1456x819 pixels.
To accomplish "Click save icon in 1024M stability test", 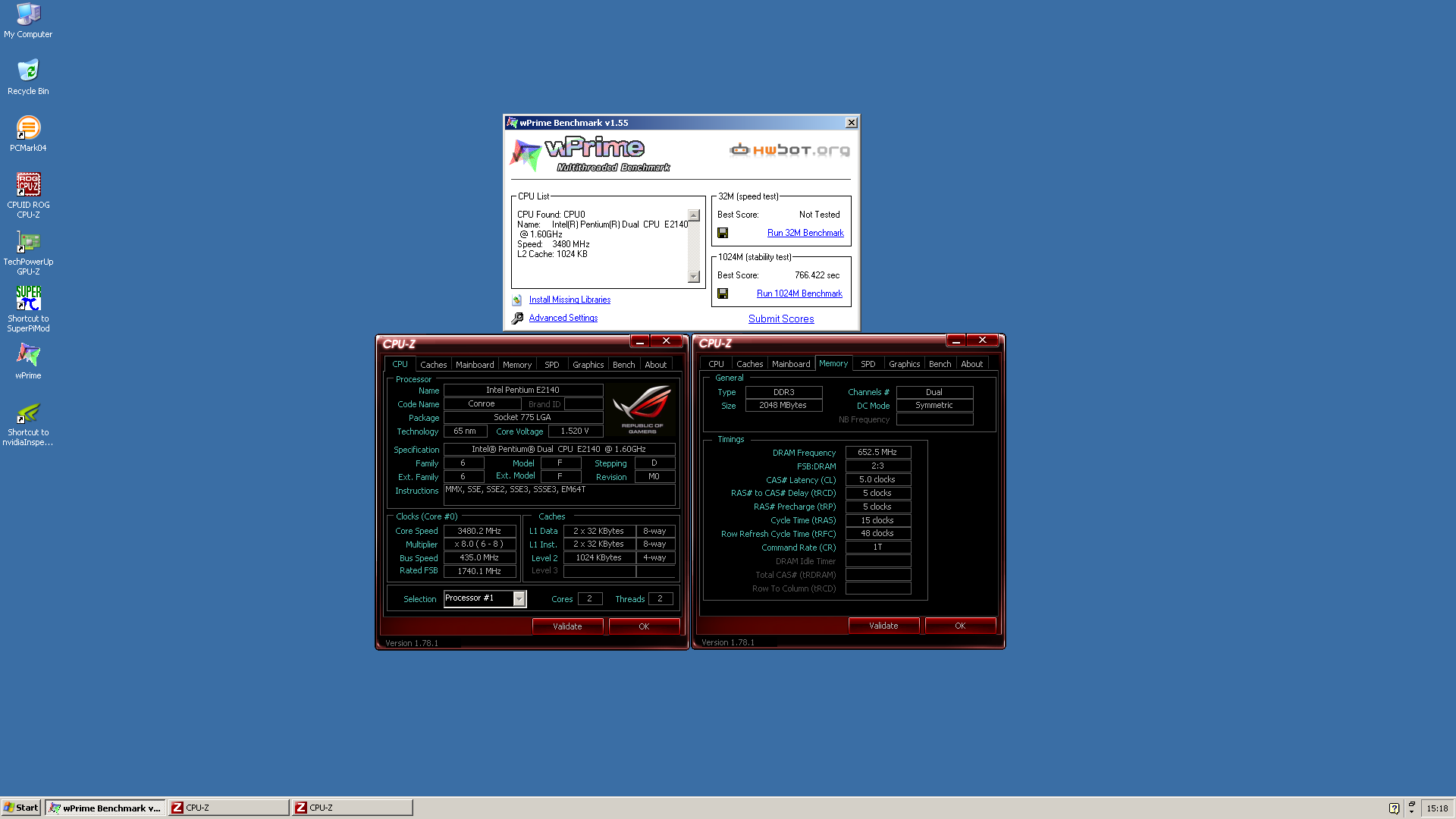I will point(723,293).
